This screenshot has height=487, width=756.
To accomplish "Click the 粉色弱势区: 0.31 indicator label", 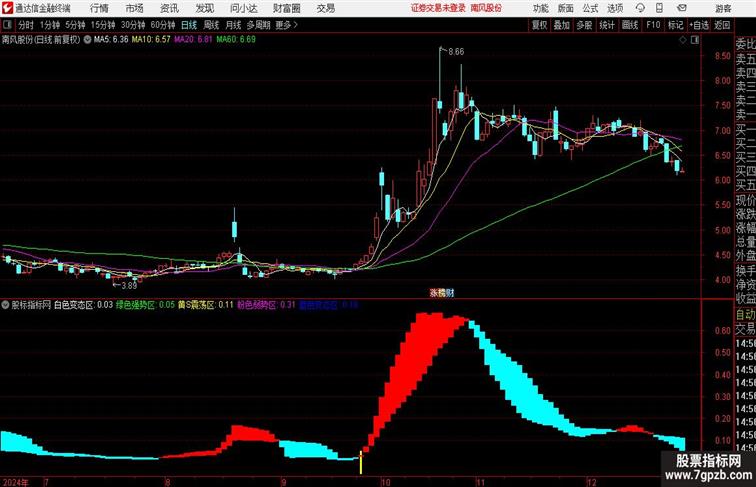I will coord(266,305).
